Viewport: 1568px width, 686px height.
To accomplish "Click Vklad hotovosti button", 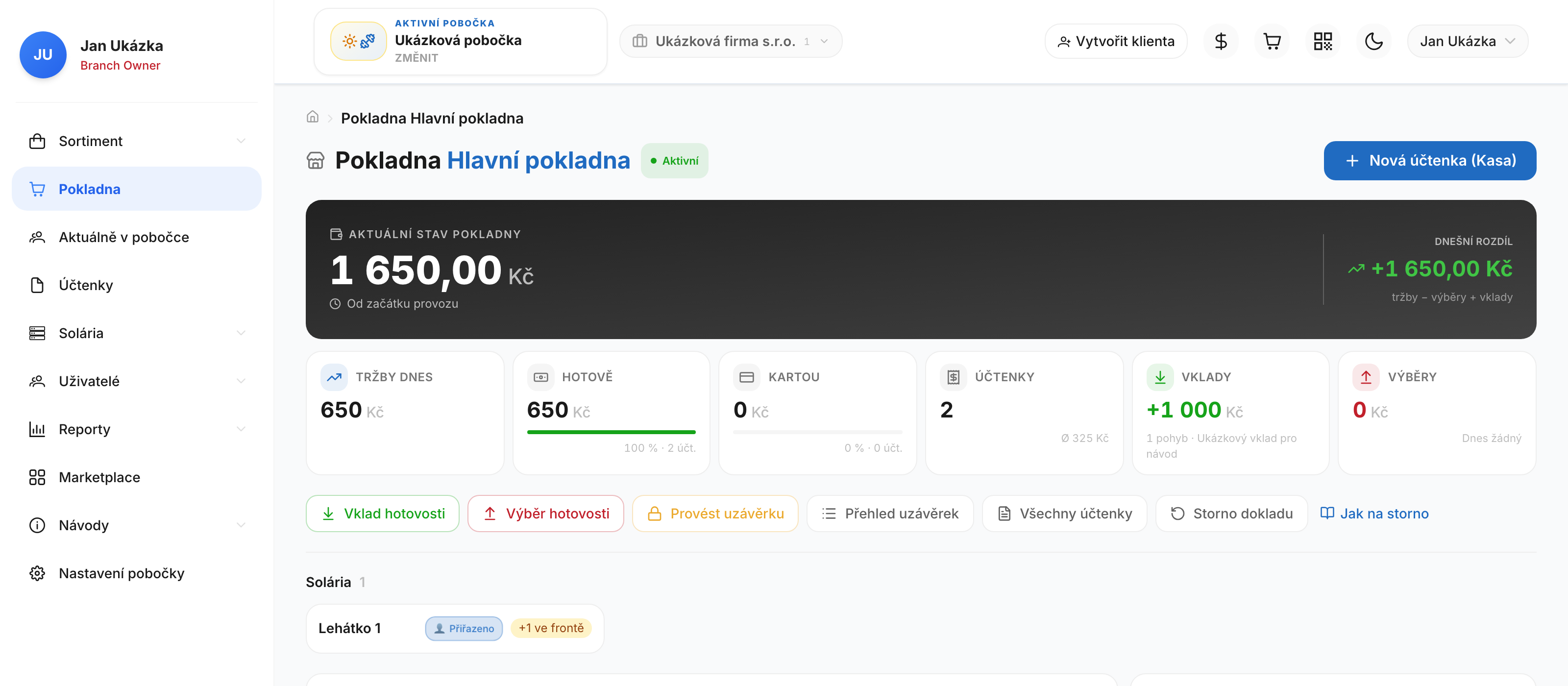I will pyautogui.click(x=382, y=514).
